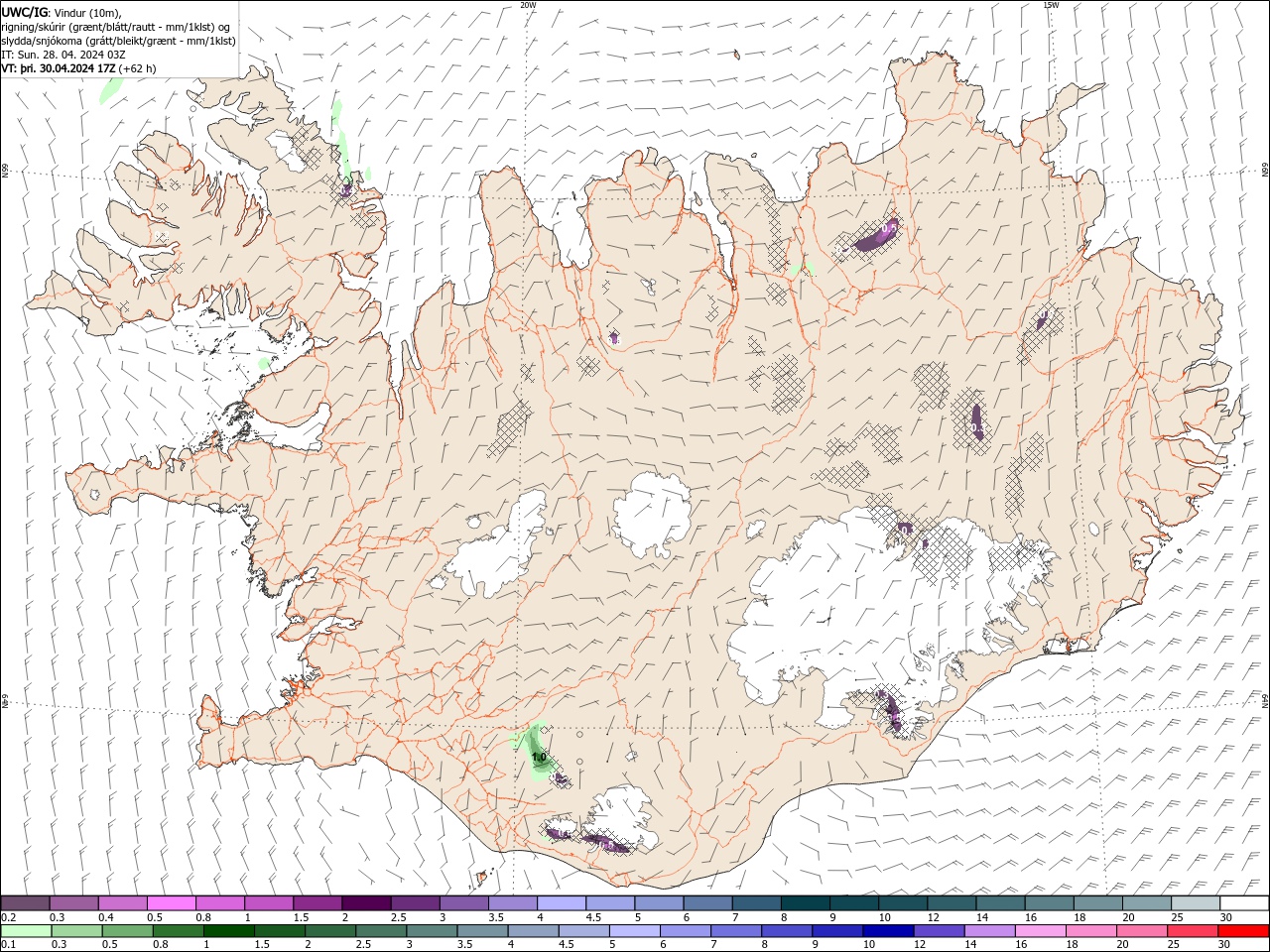Select the 3 swatch in bottom legend bar
This screenshot has width=1270, height=952.
point(432,931)
